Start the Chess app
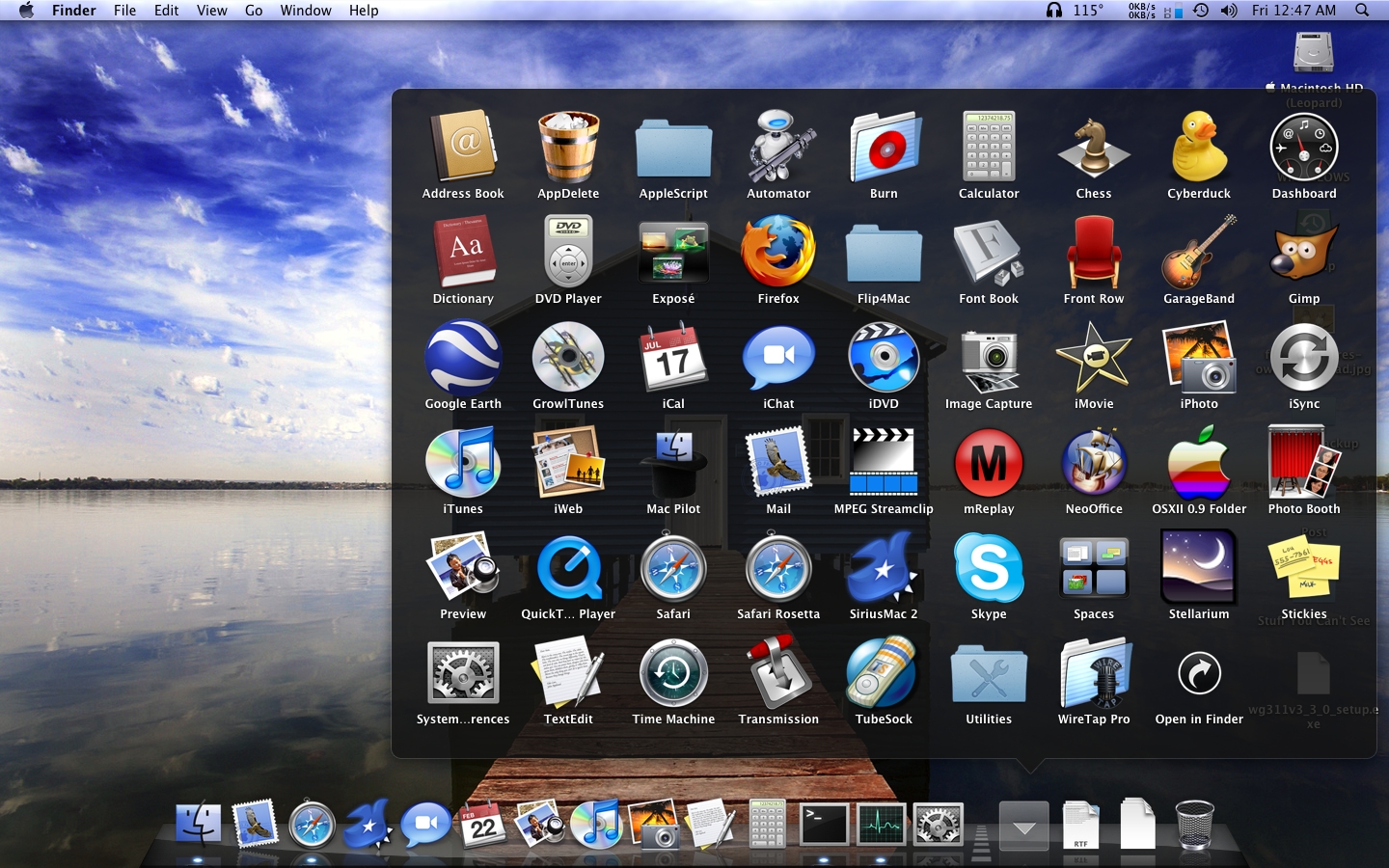 click(1094, 148)
